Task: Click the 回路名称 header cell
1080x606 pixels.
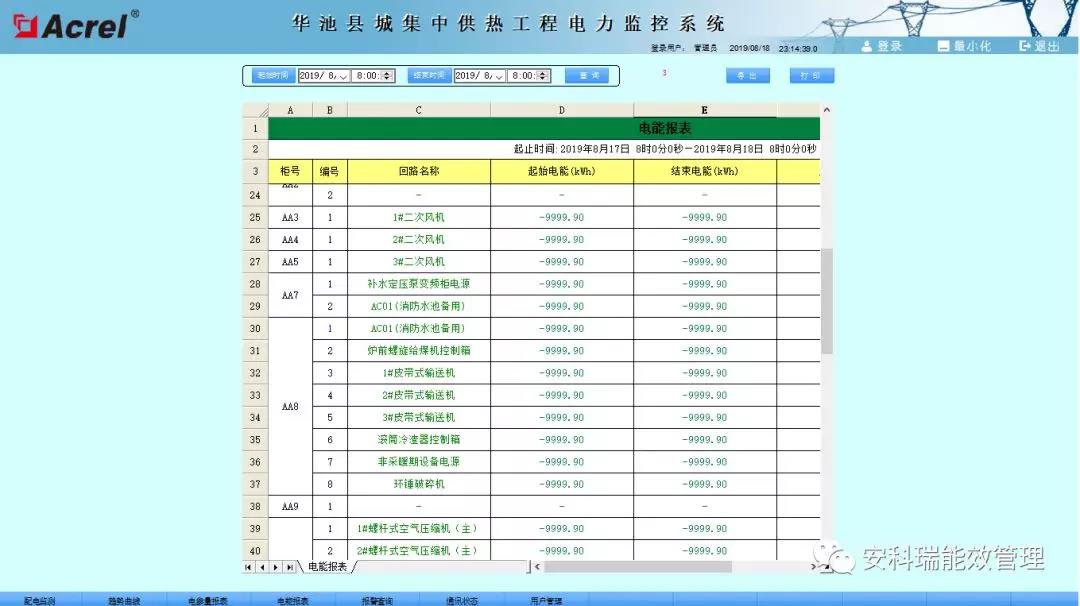Action: click(419, 171)
